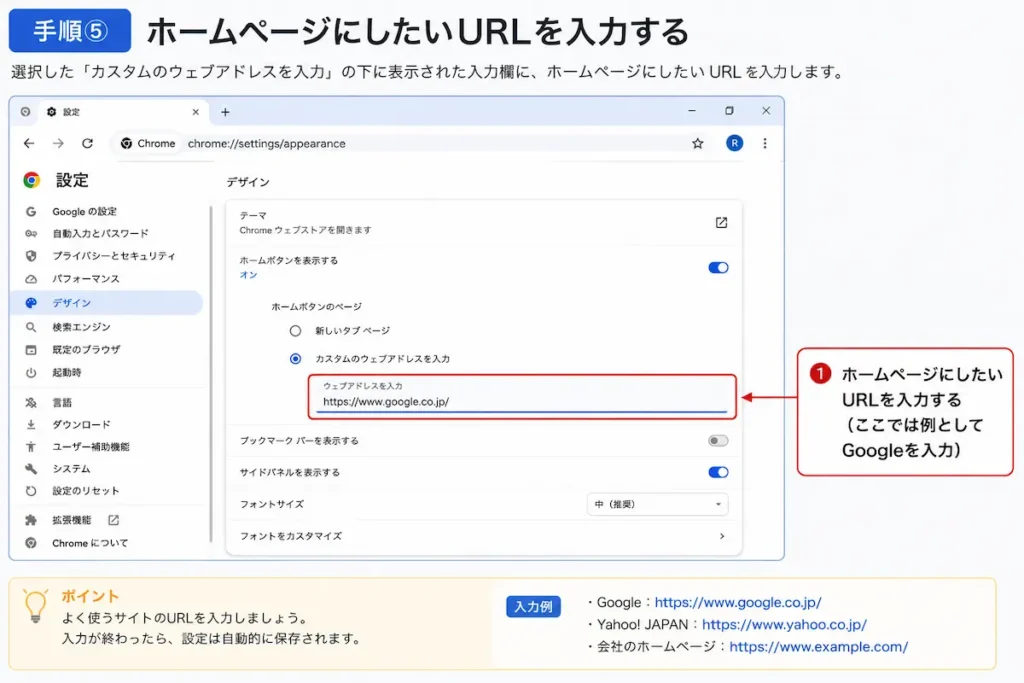Toggle ホームボタンを表示する switch
The height and width of the screenshot is (683, 1024).
(718, 268)
